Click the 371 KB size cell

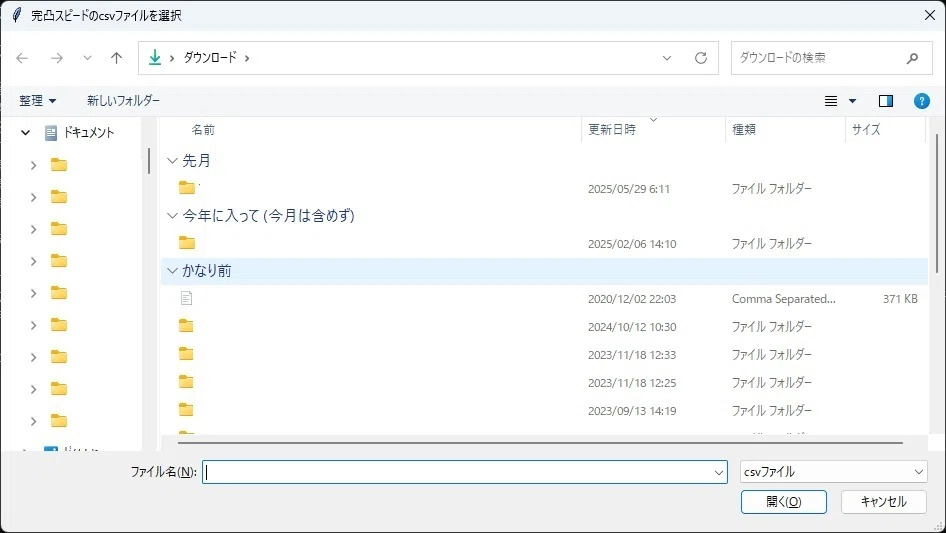(900, 299)
